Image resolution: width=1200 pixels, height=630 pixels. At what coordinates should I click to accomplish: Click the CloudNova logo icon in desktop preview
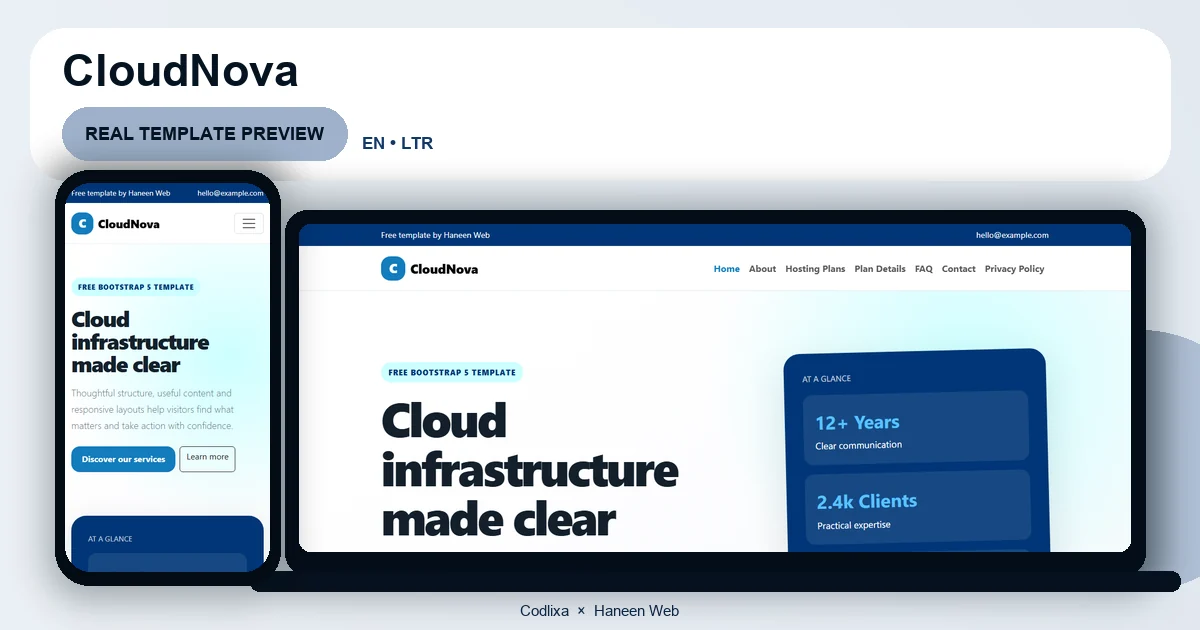[393, 268]
